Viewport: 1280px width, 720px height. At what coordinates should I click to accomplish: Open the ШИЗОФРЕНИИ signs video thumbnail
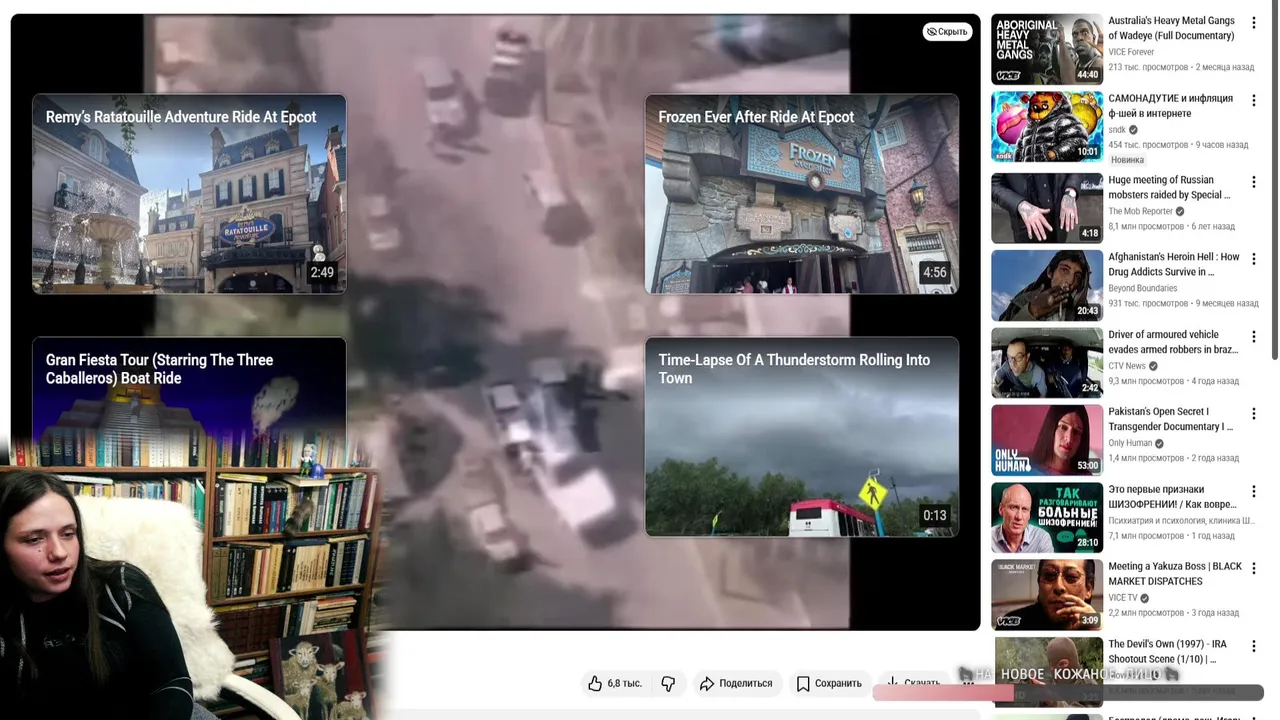[1047, 518]
